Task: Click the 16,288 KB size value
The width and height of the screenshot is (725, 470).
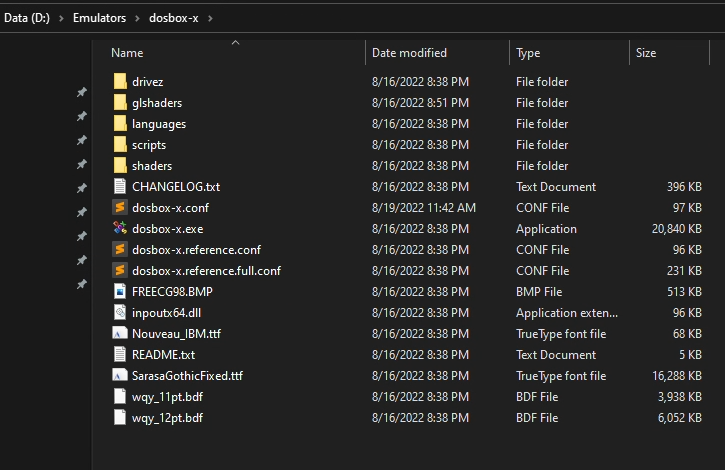Action: [677, 376]
